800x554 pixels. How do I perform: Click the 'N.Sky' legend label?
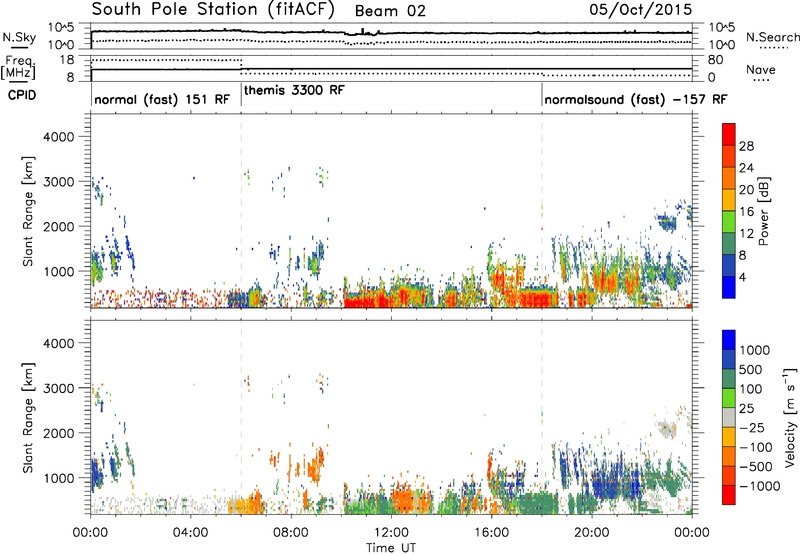pyautogui.click(x=19, y=37)
